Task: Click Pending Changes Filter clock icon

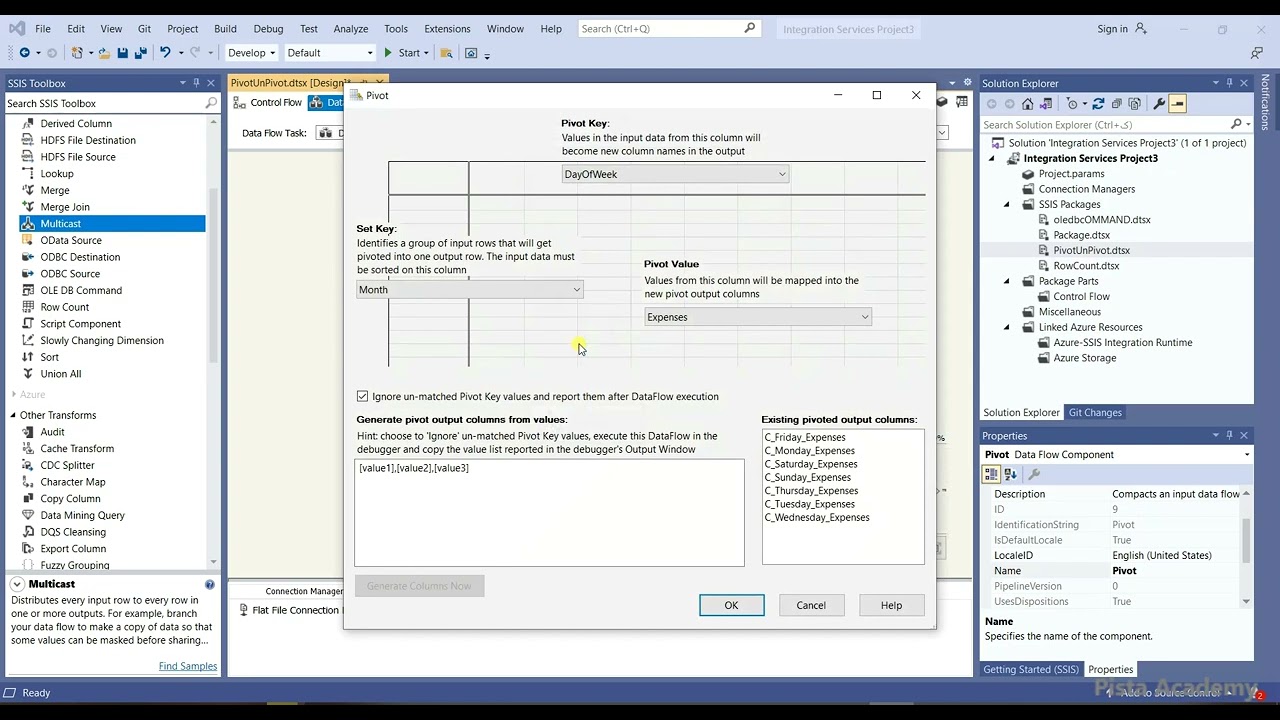Action: pos(1072,104)
